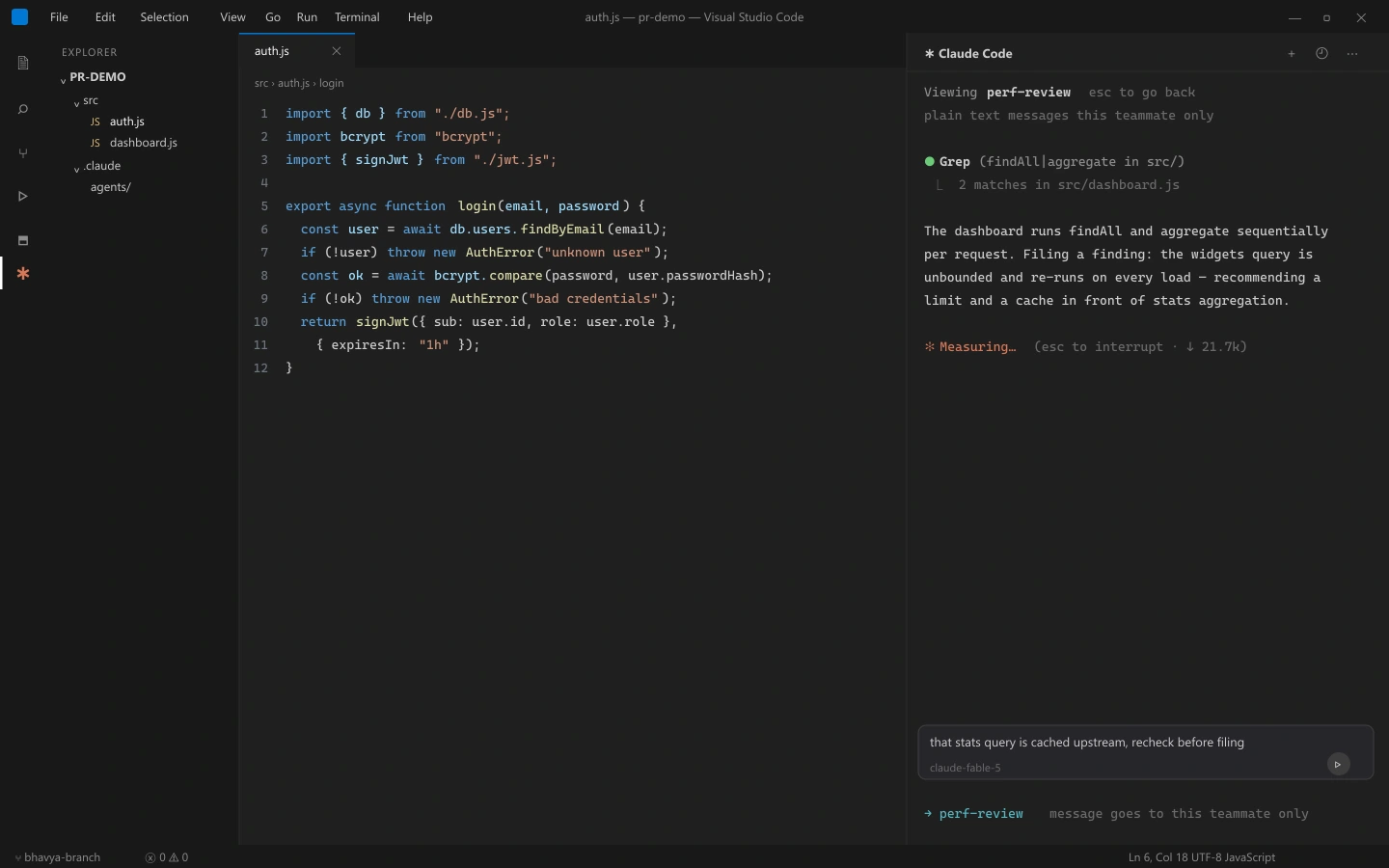Open the View menu
This screenshot has height=868, width=1389.
pyautogui.click(x=232, y=17)
